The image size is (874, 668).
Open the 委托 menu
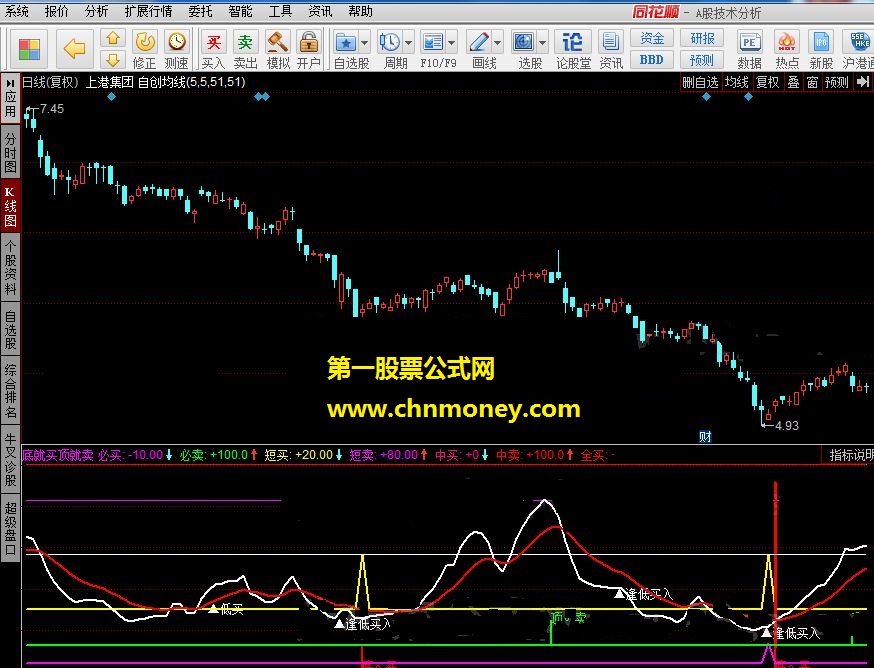200,11
